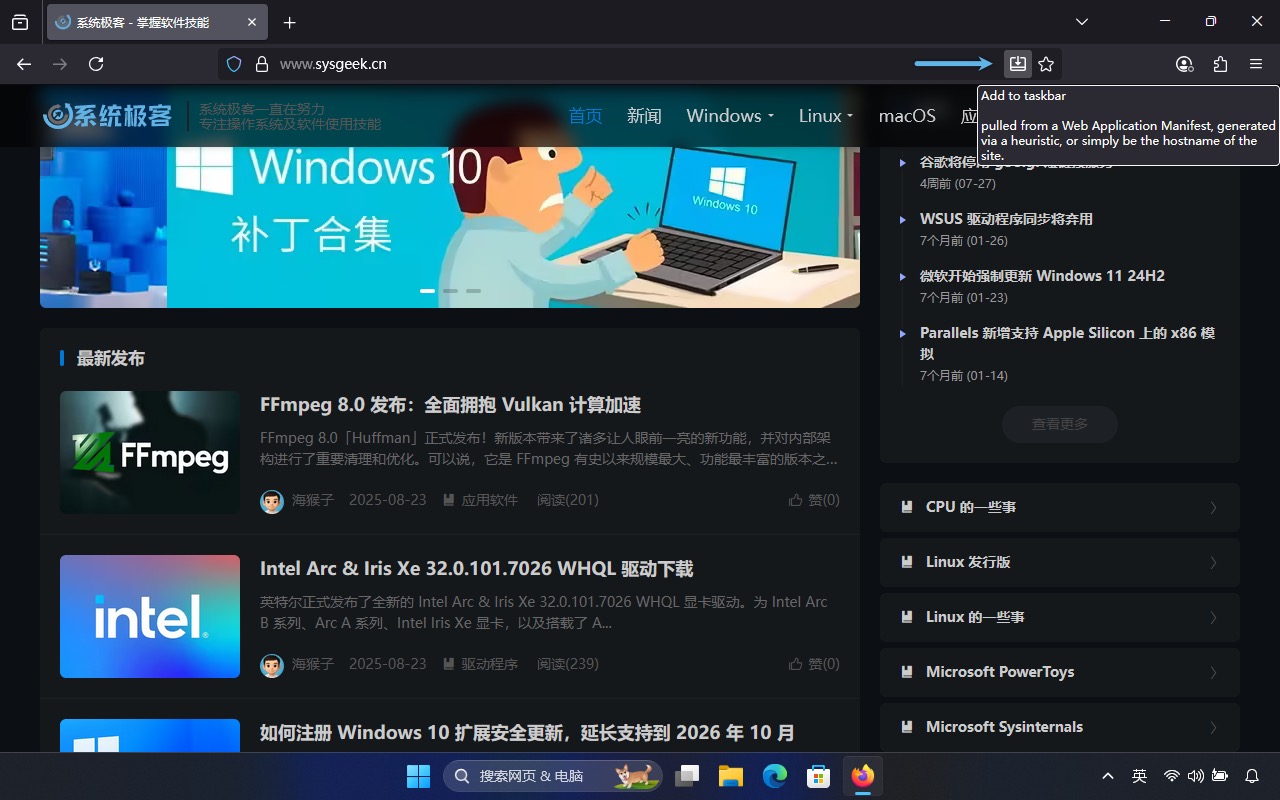The width and height of the screenshot is (1280, 800).
Task: Select the second carousel indicator dot
Action: 450,291
